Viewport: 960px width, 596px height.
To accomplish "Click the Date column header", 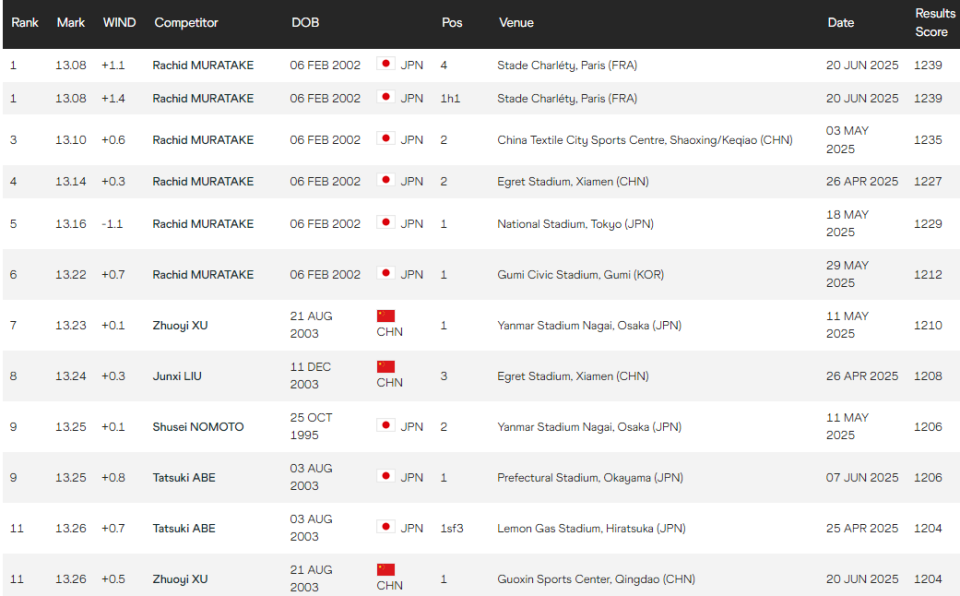I will pos(841,23).
